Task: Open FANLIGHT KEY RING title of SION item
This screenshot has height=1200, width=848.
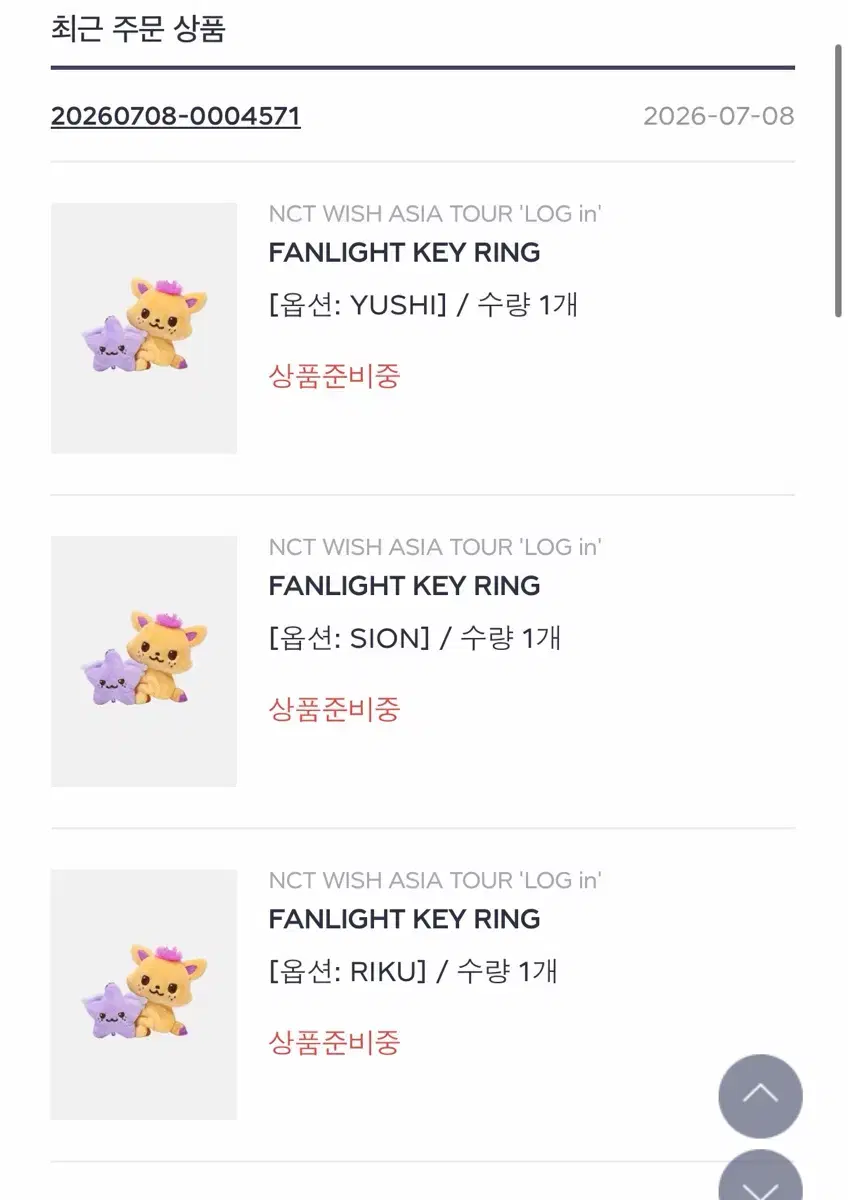Action: tap(404, 586)
